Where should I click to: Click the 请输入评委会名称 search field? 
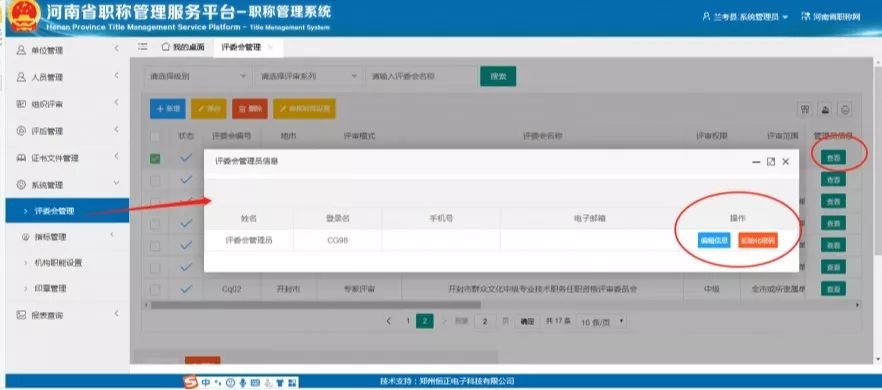(421, 76)
